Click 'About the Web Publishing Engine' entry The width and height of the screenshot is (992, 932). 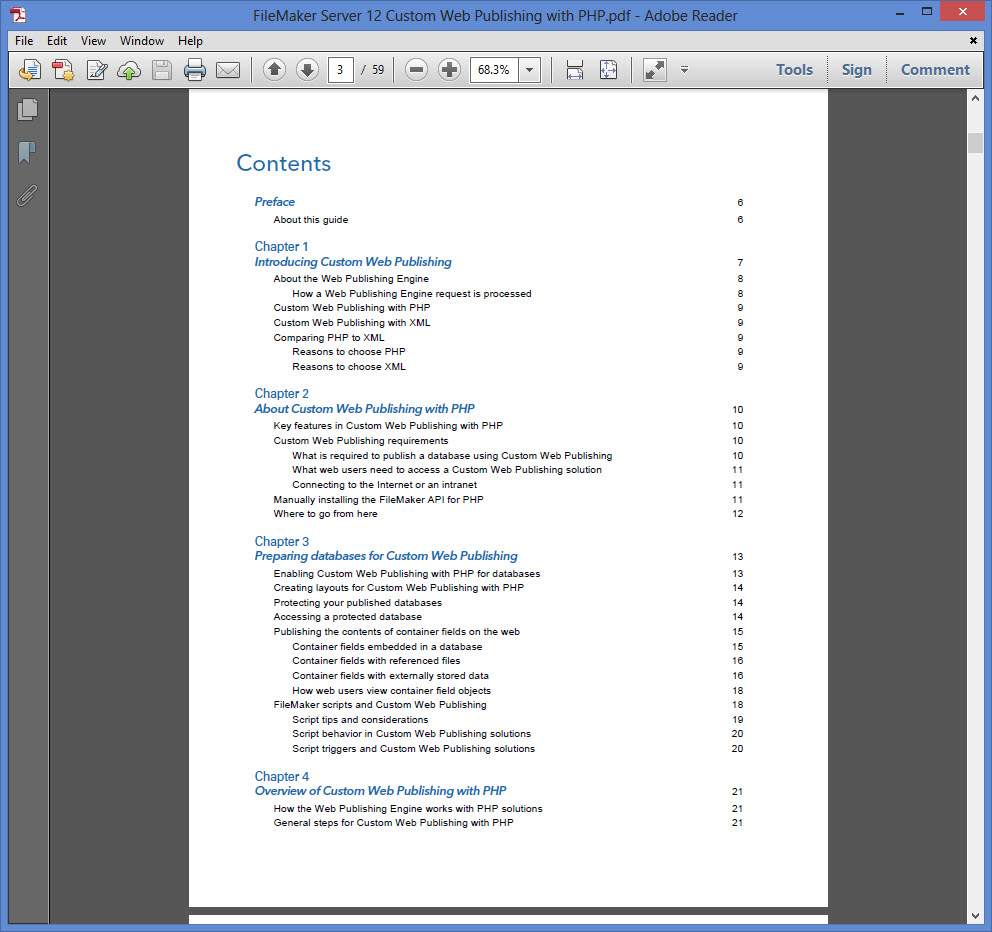click(351, 278)
